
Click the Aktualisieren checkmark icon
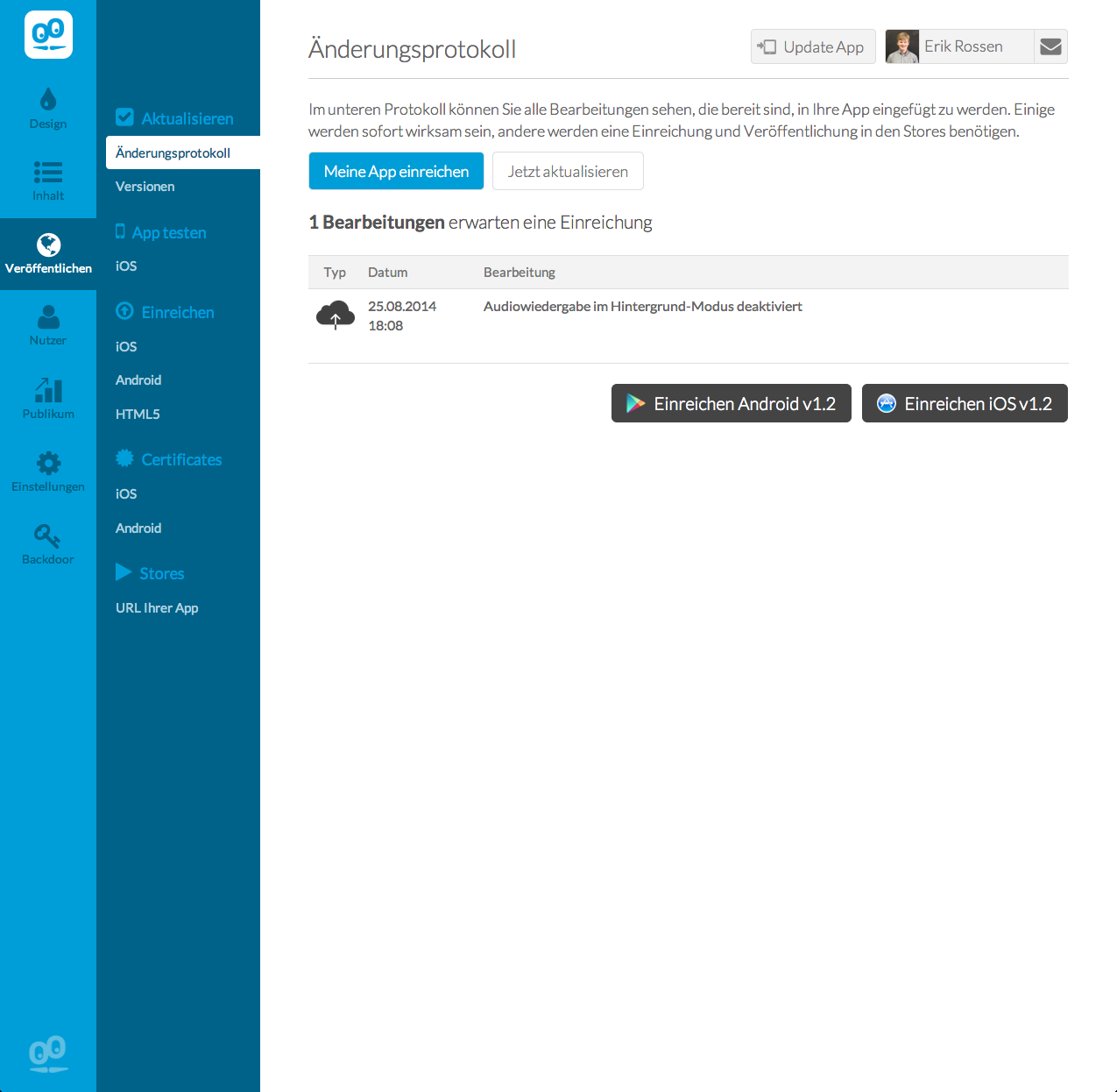[x=125, y=117]
